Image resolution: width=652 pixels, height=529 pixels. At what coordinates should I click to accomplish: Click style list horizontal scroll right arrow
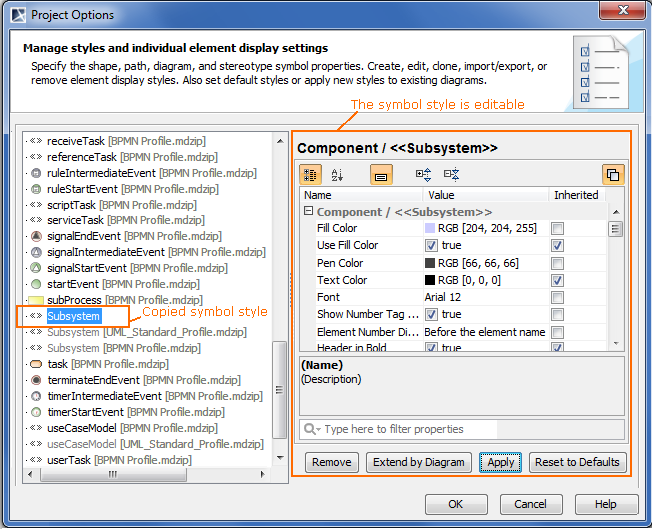pos(262,474)
